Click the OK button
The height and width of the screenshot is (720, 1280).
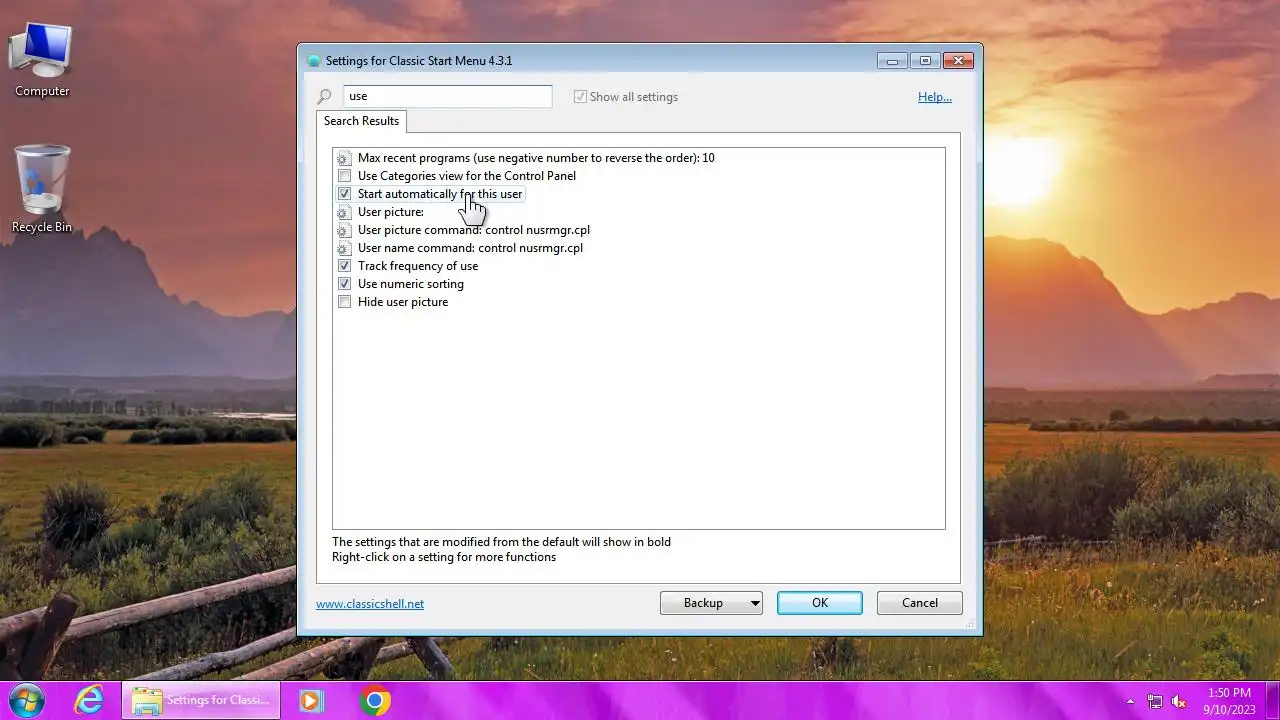820,603
